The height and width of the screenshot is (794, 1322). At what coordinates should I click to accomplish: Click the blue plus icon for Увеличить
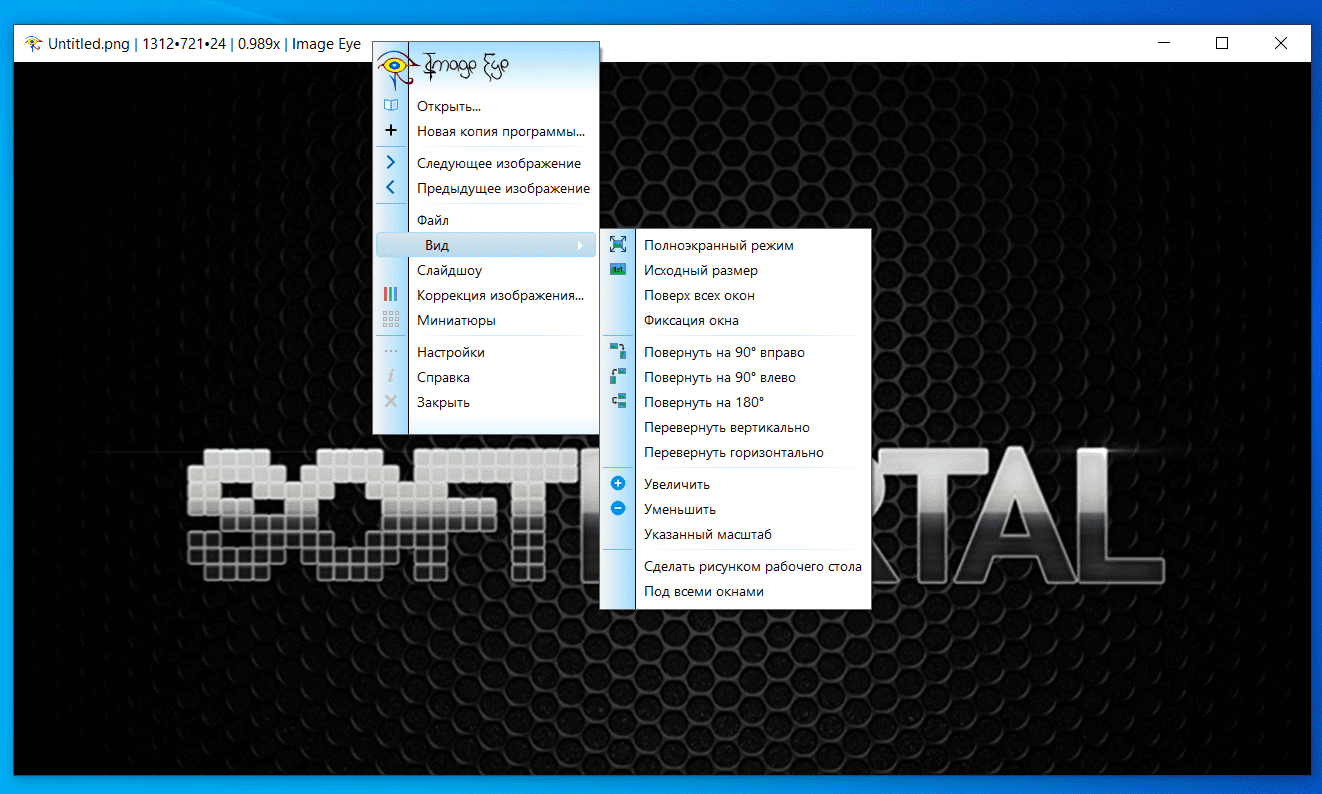click(x=618, y=483)
